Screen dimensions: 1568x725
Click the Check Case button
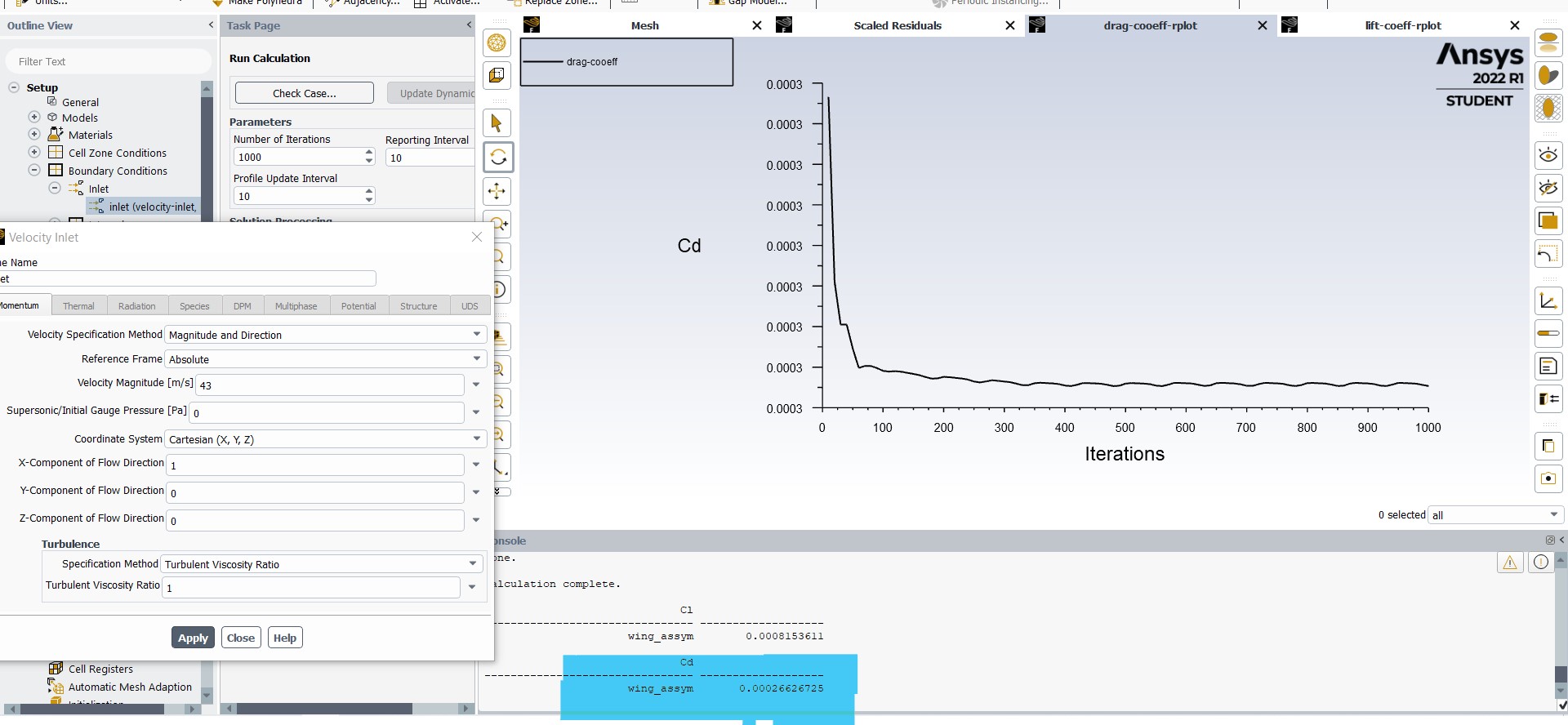[x=305, y=93]
